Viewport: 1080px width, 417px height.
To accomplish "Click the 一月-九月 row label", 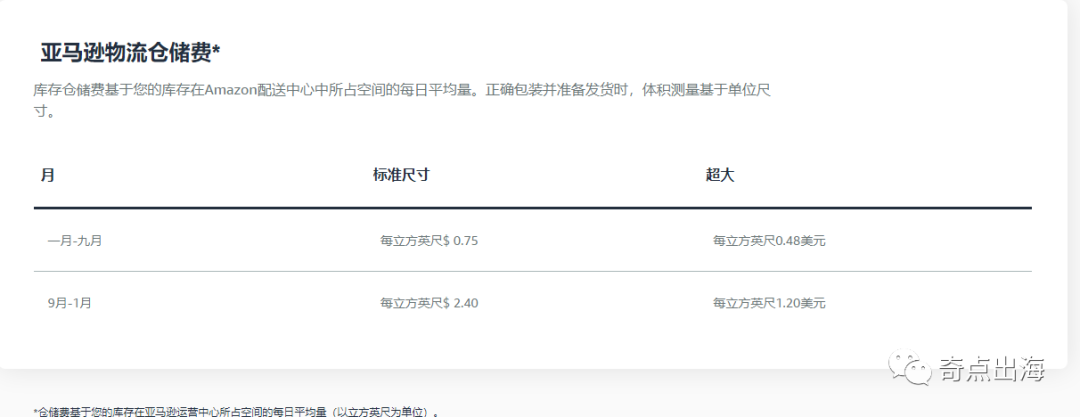I will (75, 241).
